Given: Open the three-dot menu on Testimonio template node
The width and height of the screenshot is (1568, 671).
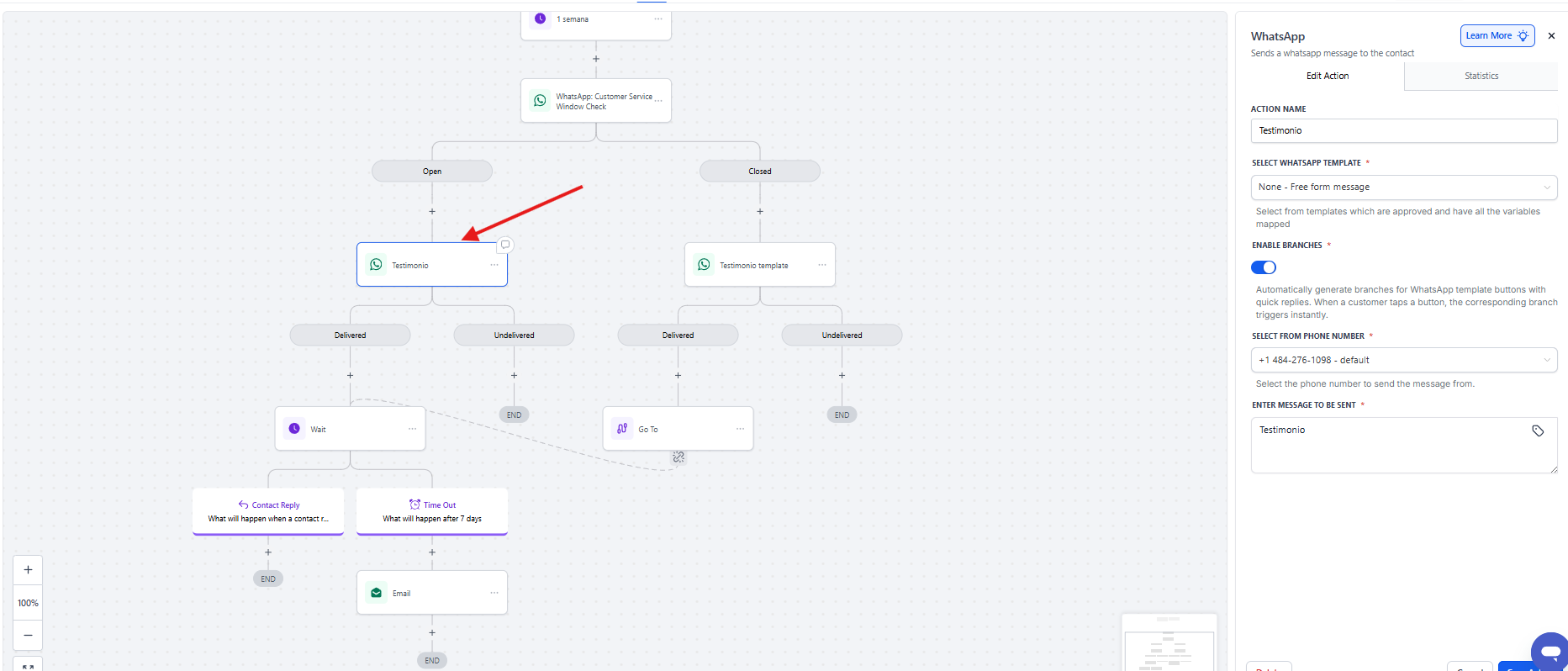Looking at the screenshot, I should click(x=822, y=265).
